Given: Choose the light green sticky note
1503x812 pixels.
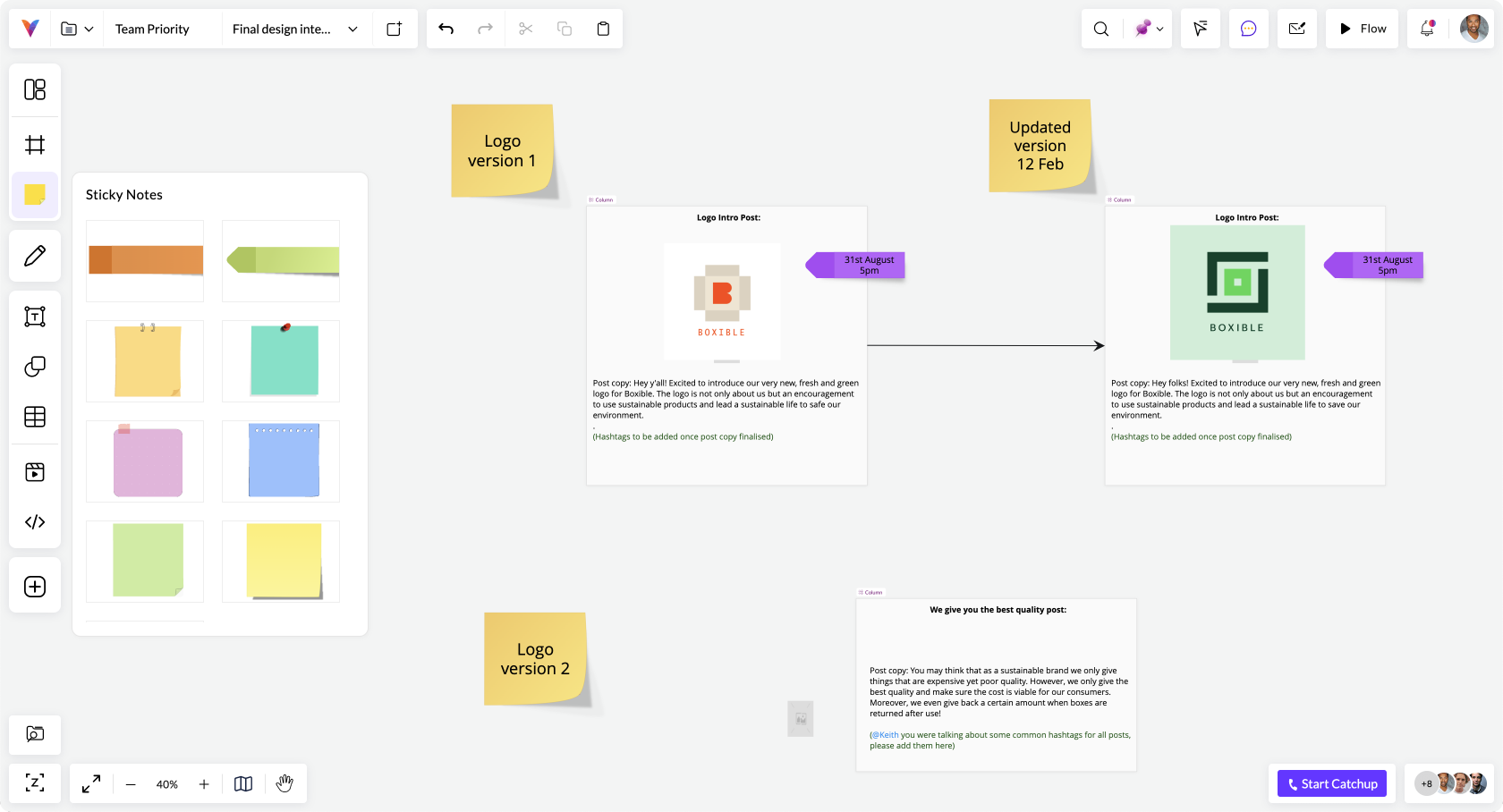Looking at the screenshot, I should [145, 562].
